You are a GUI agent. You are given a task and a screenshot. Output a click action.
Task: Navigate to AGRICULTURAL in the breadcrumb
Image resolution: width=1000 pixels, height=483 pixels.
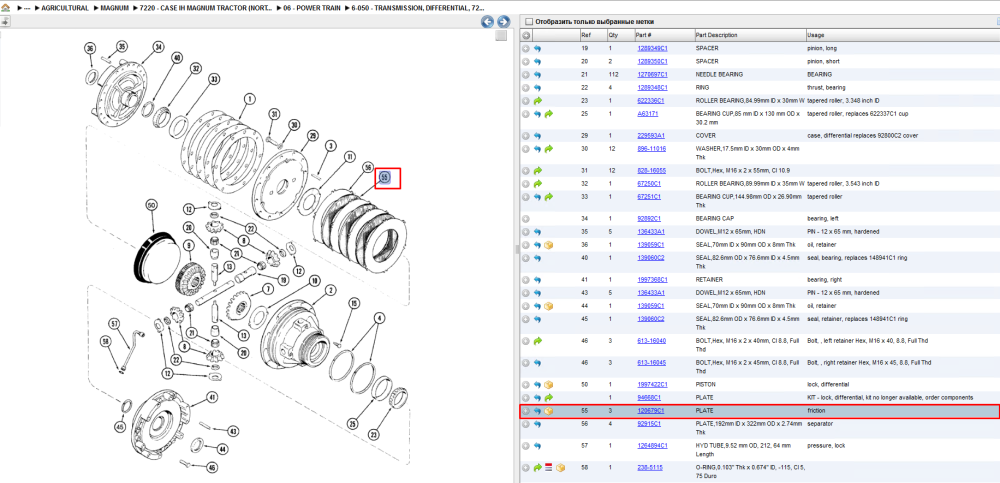coord(64,7)
